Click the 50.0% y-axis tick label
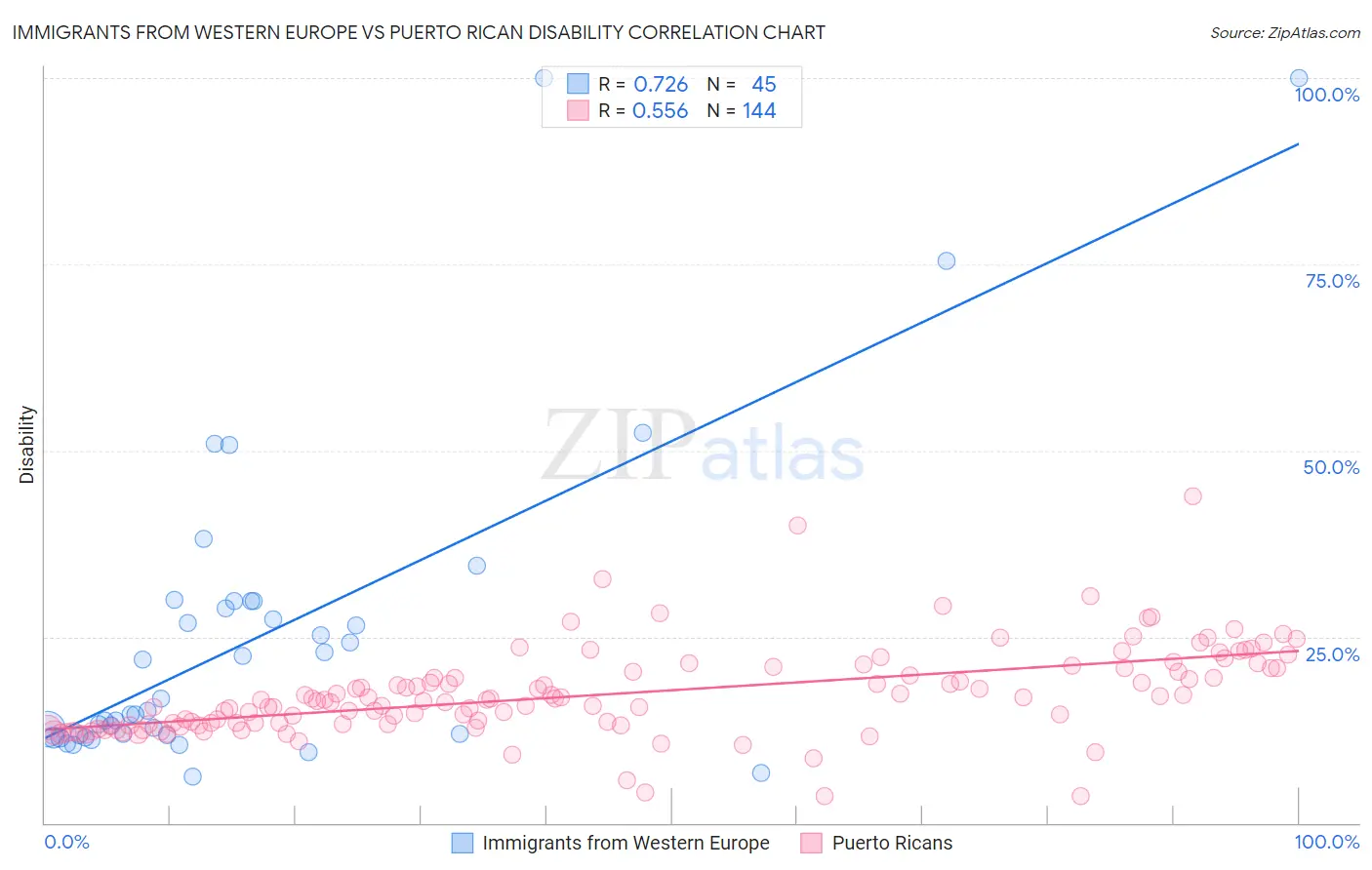The image size is (1372, 870). click(x=1331, y=467)
